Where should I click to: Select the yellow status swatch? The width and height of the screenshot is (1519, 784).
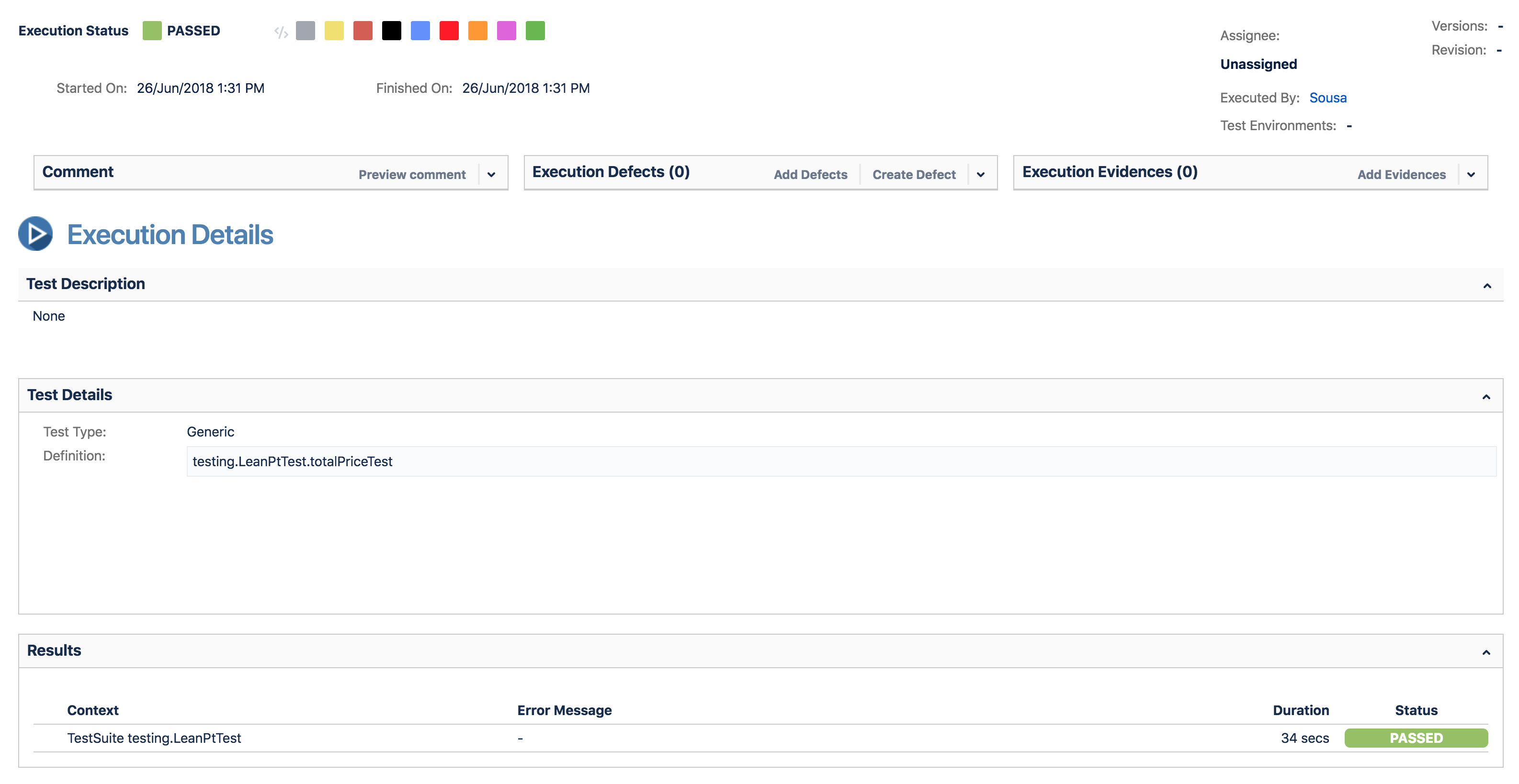334,31
